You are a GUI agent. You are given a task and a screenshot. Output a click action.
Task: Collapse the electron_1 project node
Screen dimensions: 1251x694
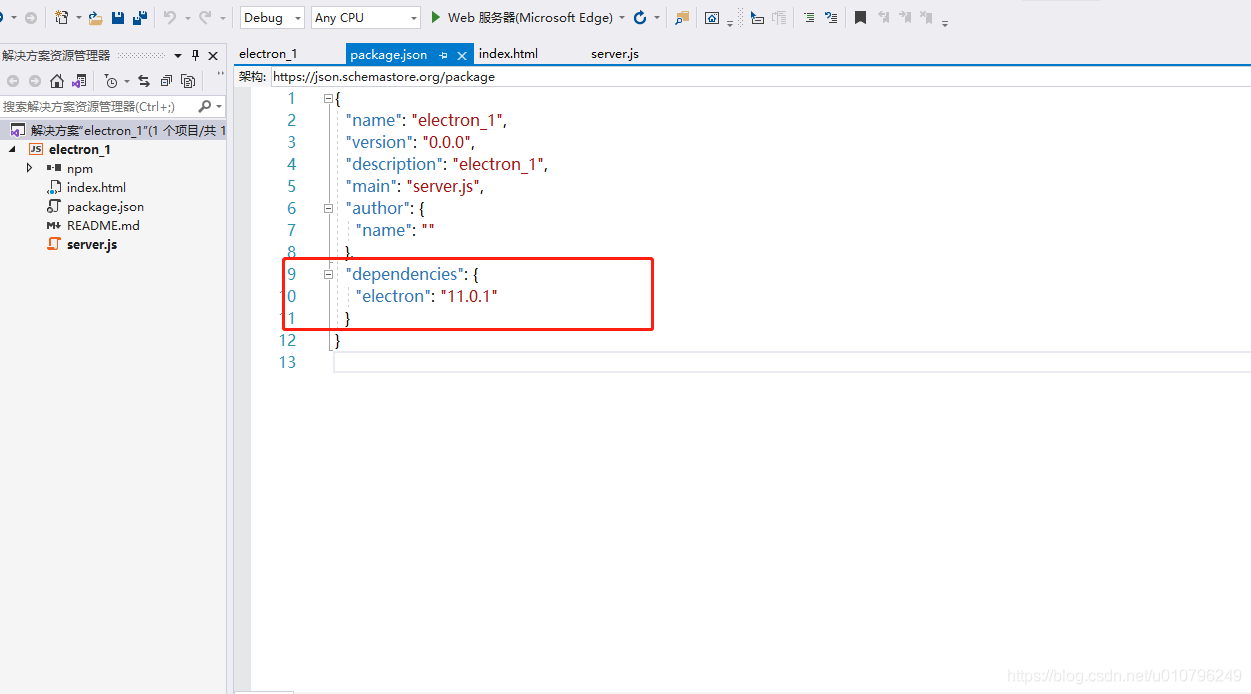click(13, 149)
